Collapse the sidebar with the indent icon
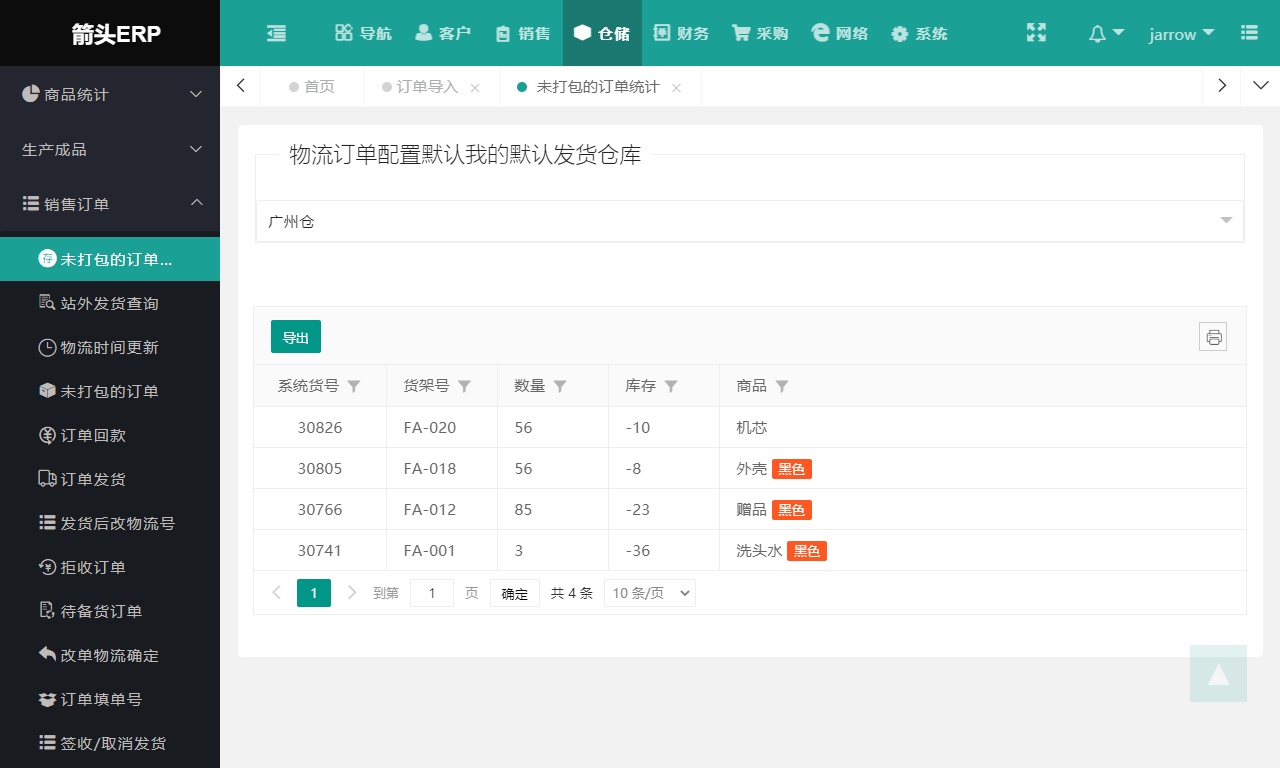 pyautogui.click(x=276, y=33)
